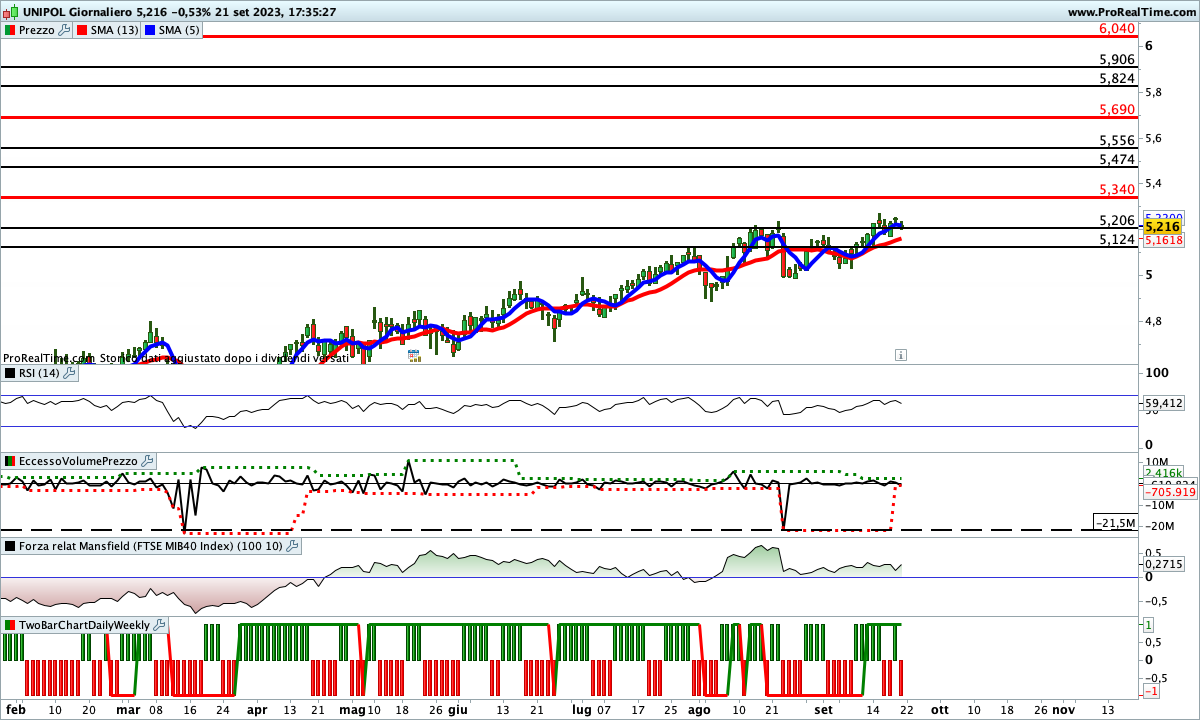Click the black RSI (14) color swatch
This screenshot has height=720, width=1200.
coord(10,373)
